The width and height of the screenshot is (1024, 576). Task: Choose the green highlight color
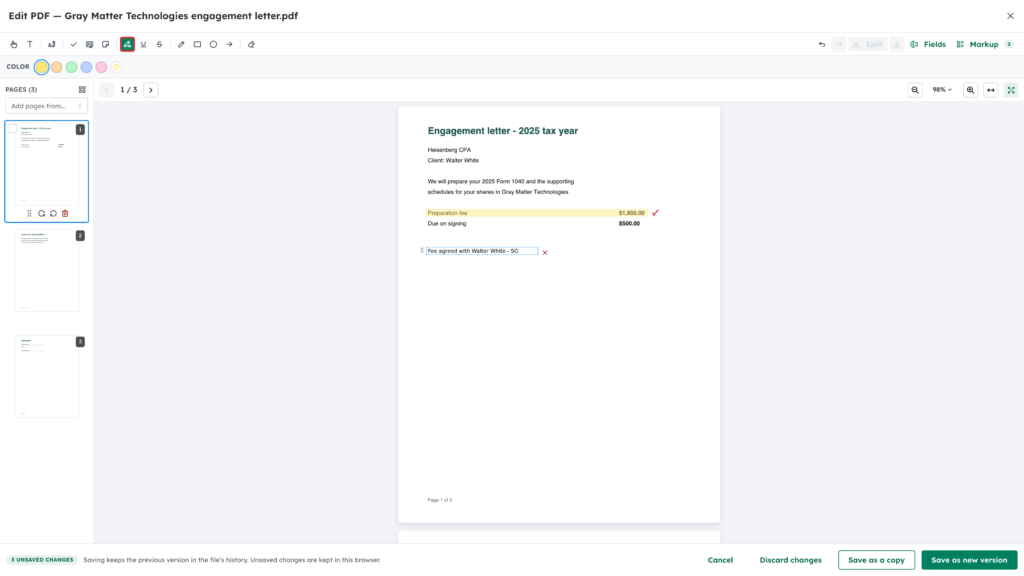pyautogui.click(x=72, y=67)
